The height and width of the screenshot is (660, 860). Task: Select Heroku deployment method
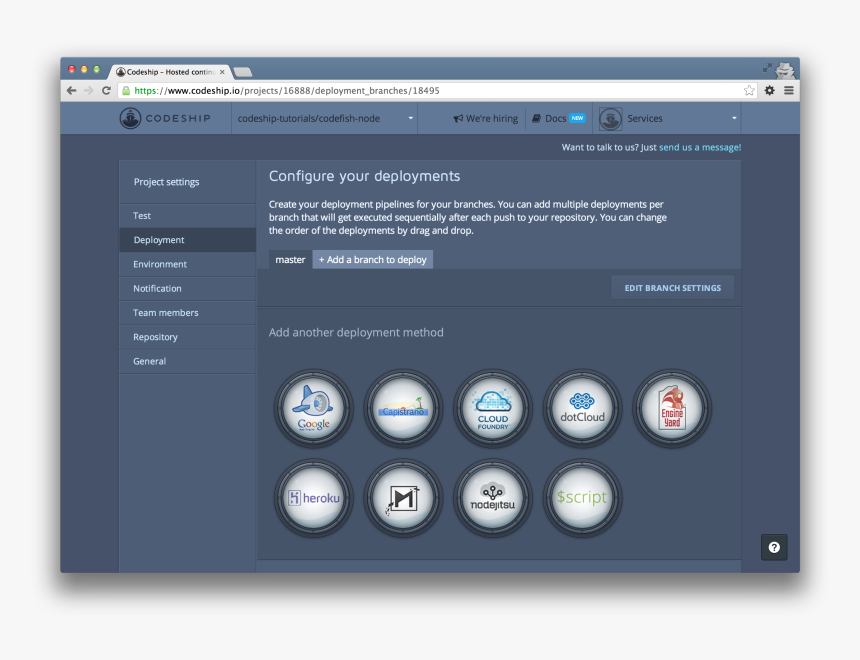click(314, 498)
